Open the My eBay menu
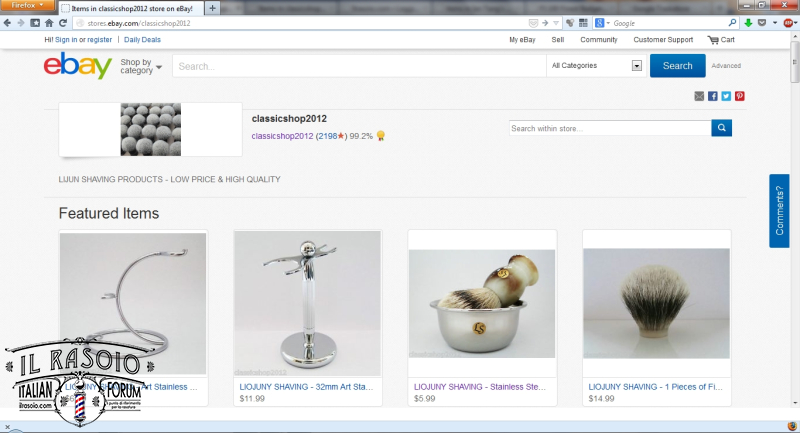800x433 pixels. (522, 40)
